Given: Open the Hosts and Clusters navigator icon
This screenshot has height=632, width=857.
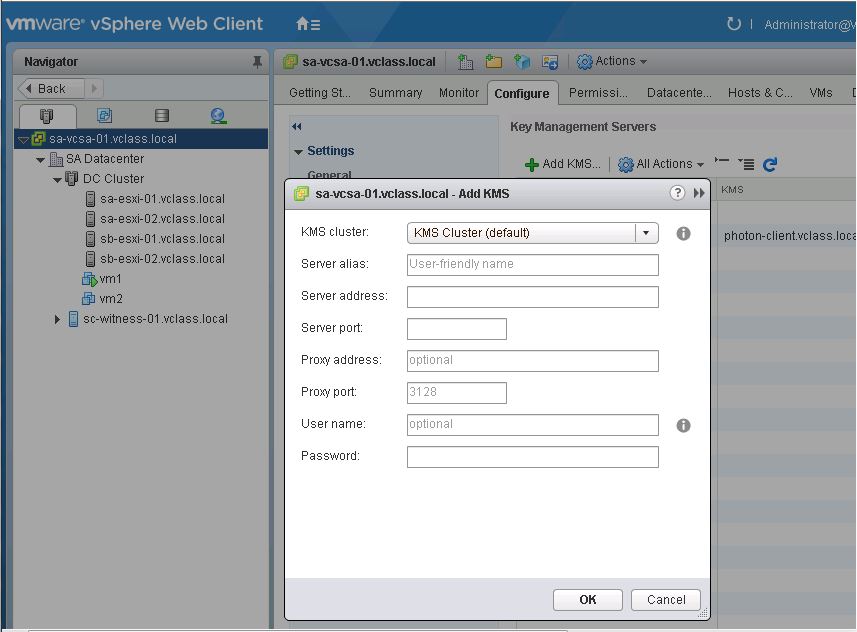Looking at the screenshot, I should point(47,115).
